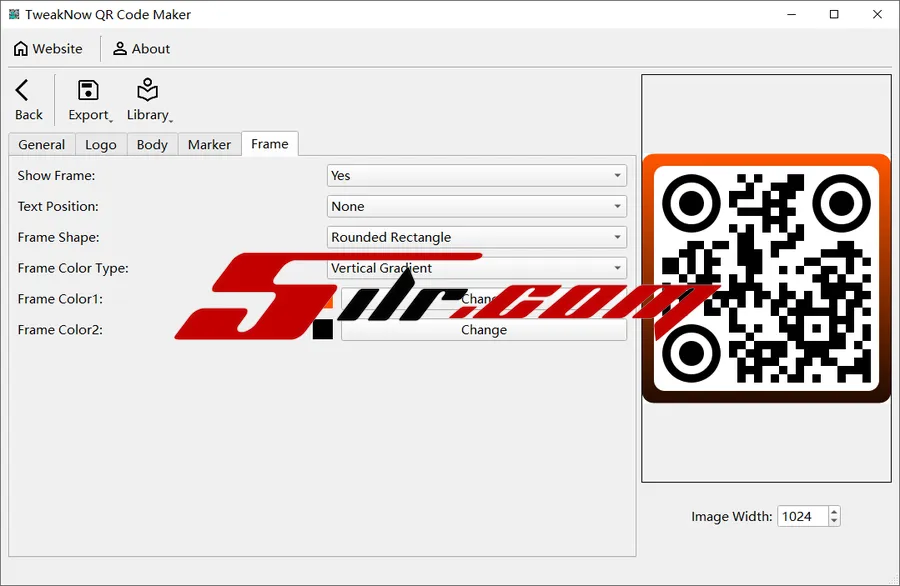Click the Image Width input field
900x586 pixels.
tap(802, 516)
